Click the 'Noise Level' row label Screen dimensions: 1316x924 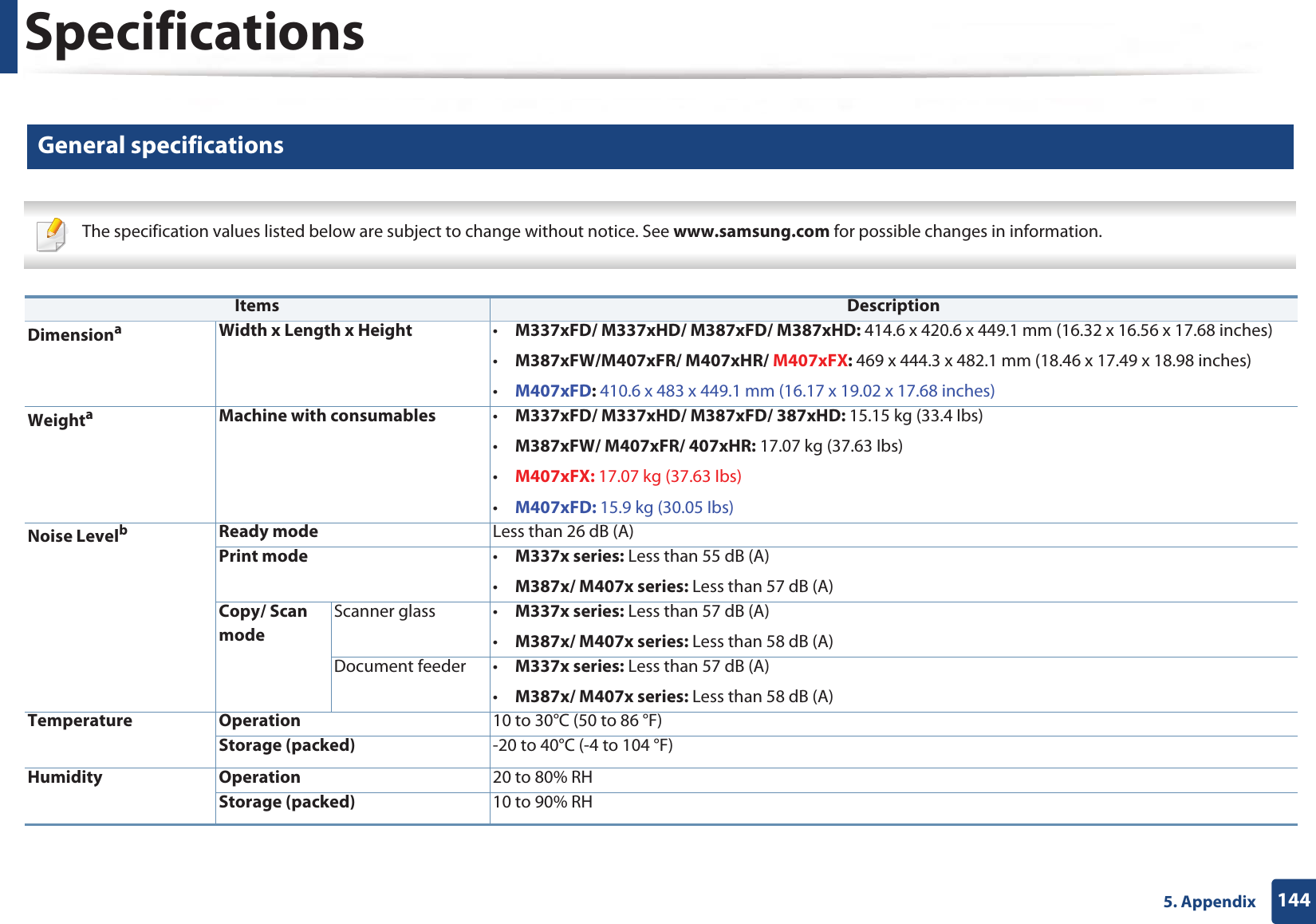coord(77,535)
